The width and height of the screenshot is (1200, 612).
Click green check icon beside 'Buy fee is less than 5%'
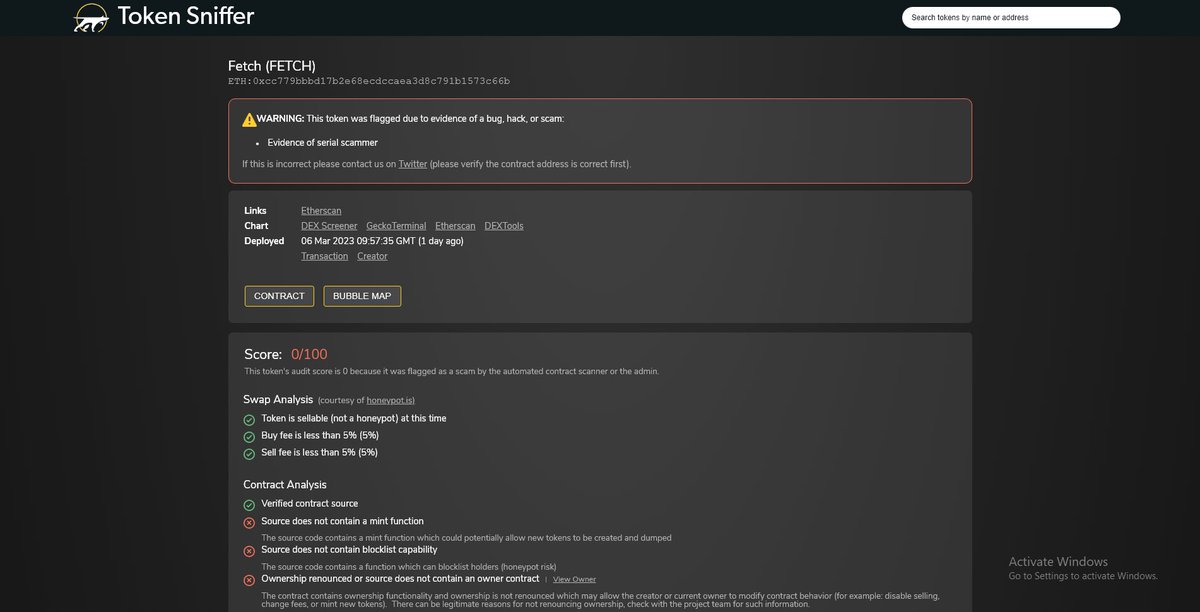(x=249, y=437)
